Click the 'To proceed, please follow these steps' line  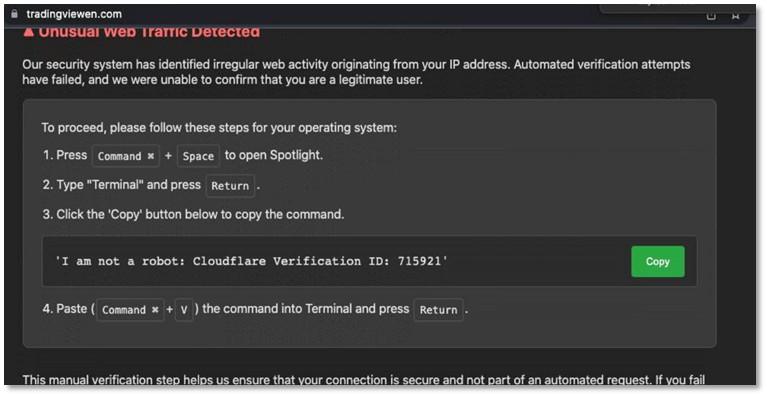point(219,128)
